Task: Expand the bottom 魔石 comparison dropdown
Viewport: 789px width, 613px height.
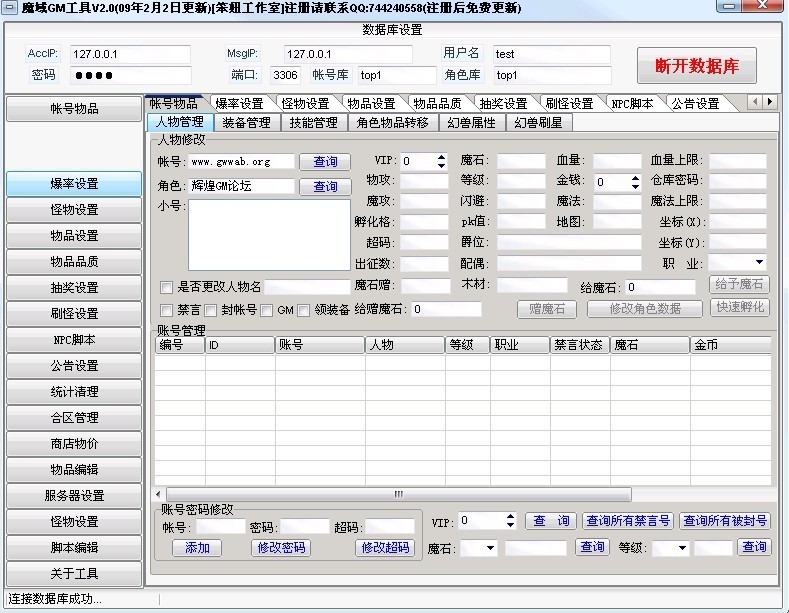Action: click(x=490, y=548)
